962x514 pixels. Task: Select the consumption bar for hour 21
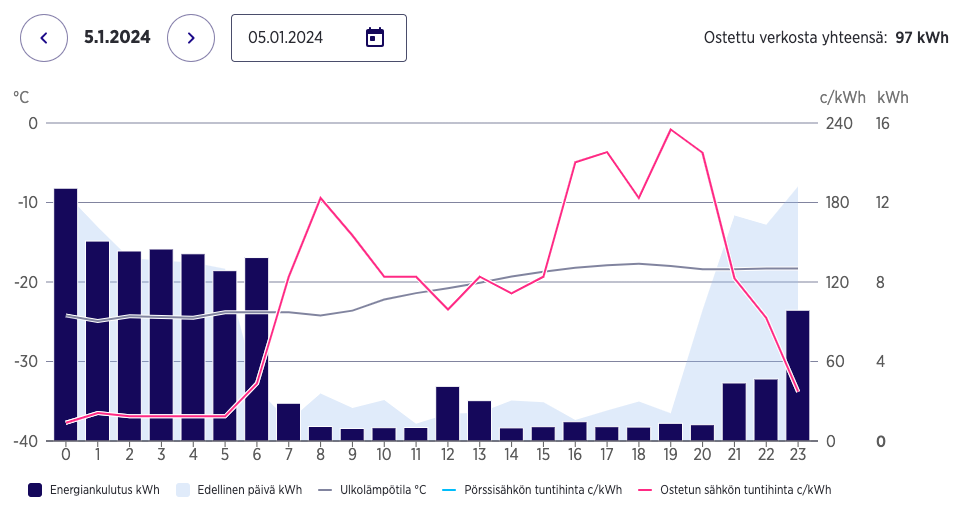pyautogui.click(x=734, y=411)
